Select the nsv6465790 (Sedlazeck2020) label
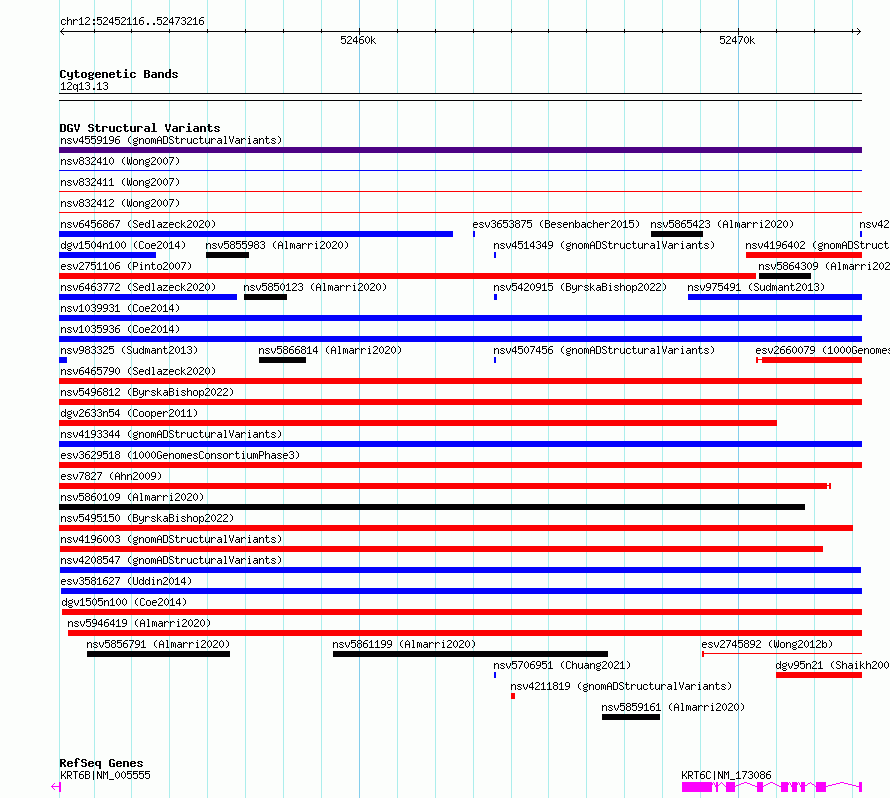This screenshot has height=798, width=890. click(x=138, y=371)
